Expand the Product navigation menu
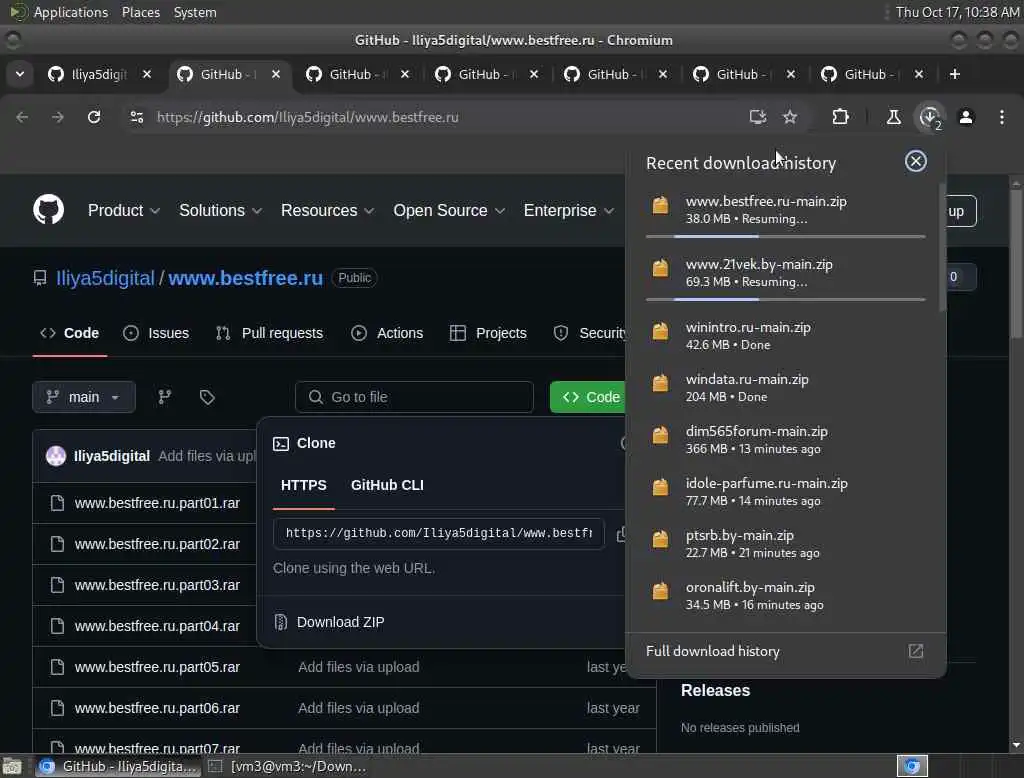The image size is (1024, 778). pyautogui.click(x=123, y=210)
